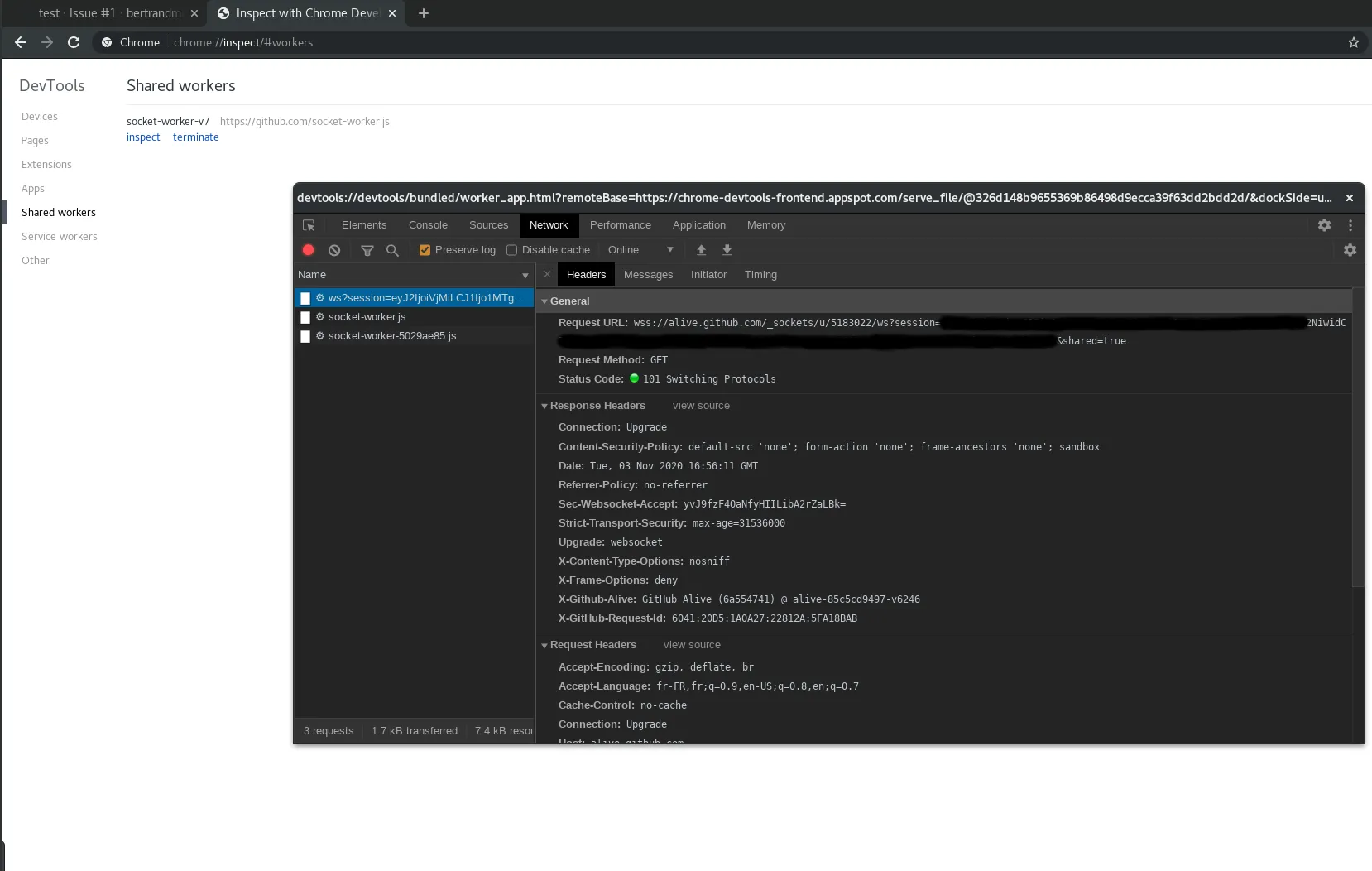The image size is (1372, 871).
Task: Click the headers pane vertical scrollbar
Action: pos(1358,437)
